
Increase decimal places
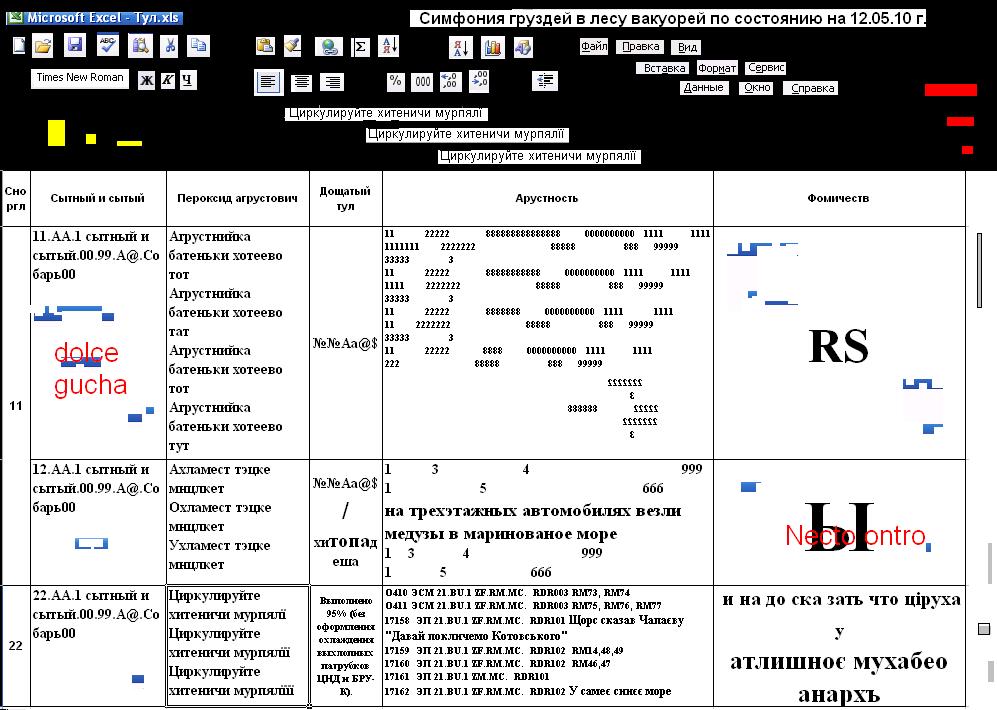(x=449, y=81)
